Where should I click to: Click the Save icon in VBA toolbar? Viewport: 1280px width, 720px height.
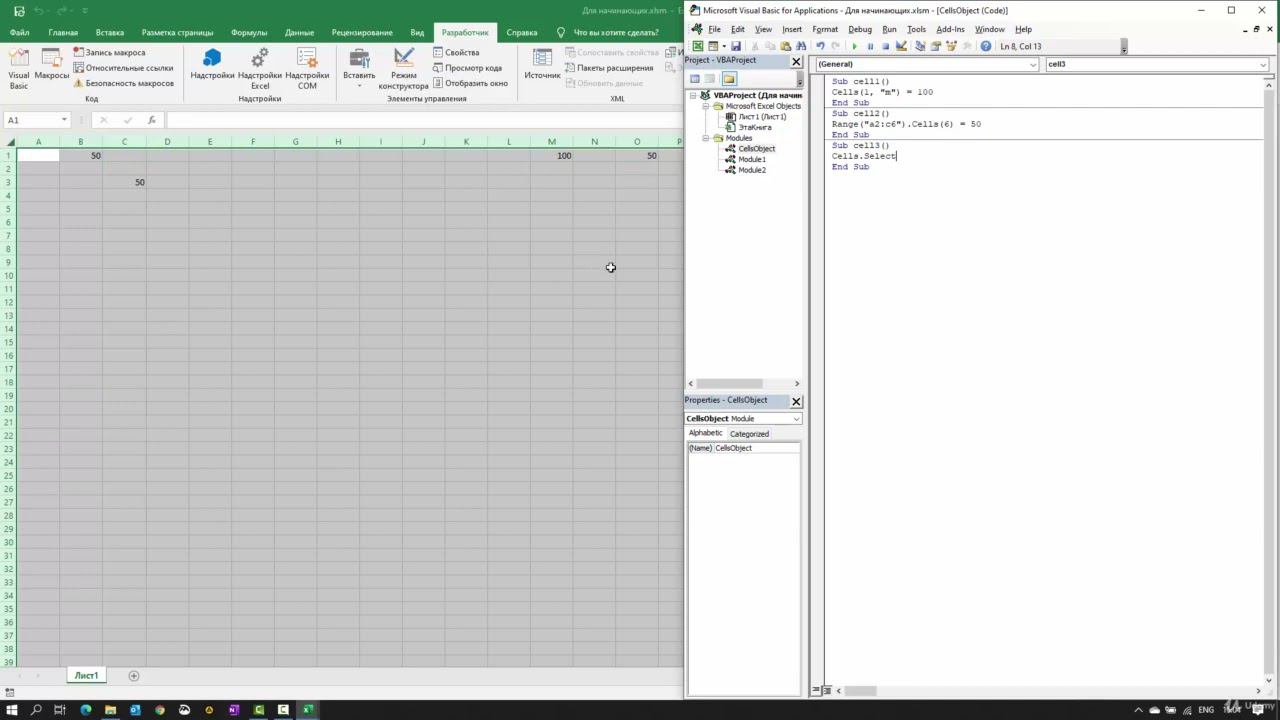[x=736, y=46]
